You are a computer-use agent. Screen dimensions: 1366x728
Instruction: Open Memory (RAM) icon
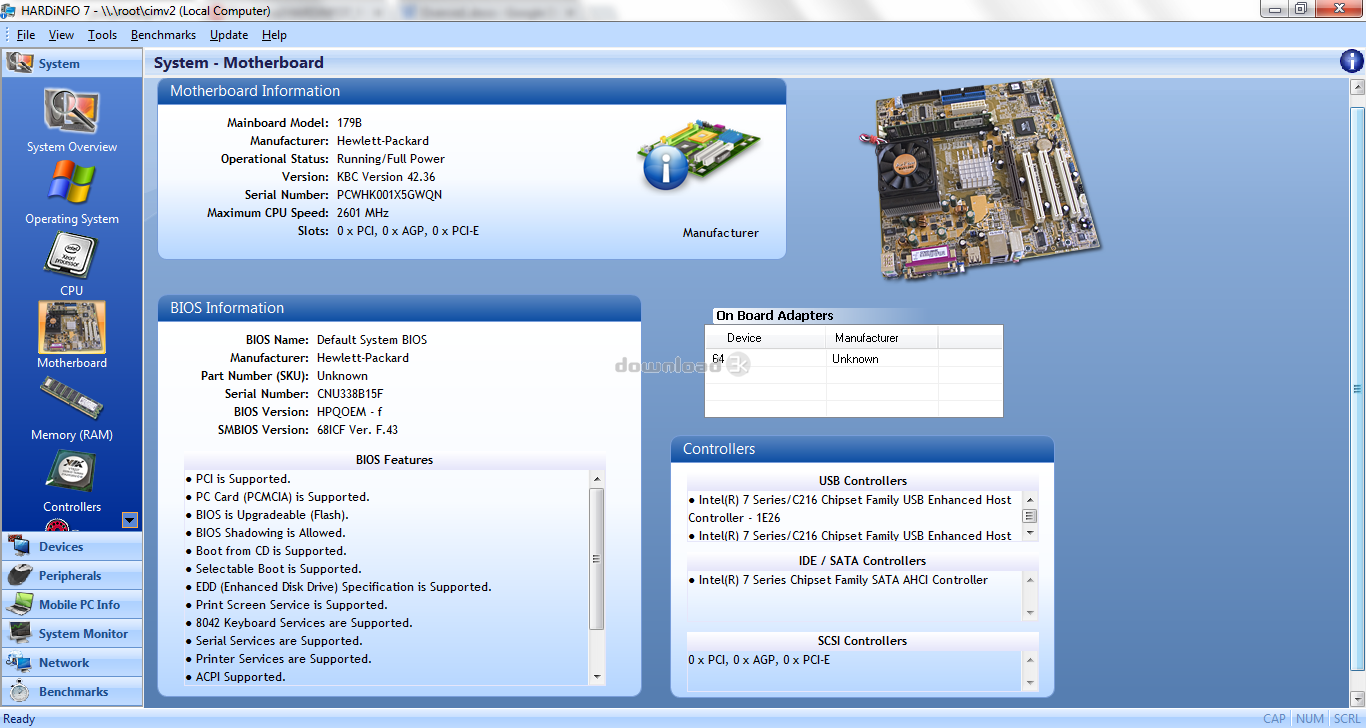(71, 399)
